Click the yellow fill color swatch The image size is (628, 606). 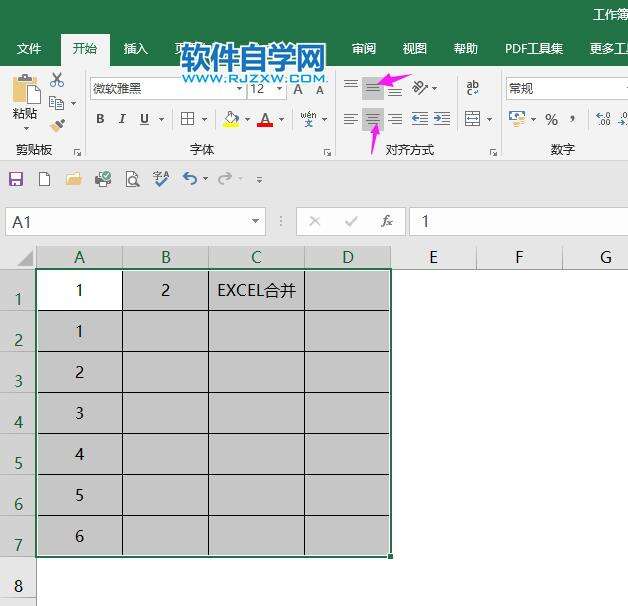click(232, 119)
